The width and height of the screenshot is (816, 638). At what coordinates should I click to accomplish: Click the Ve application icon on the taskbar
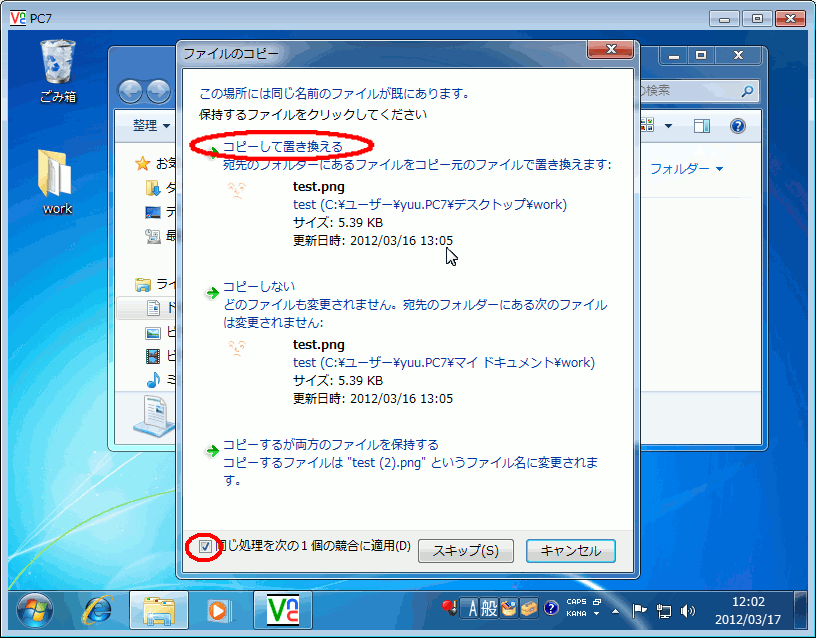pyautogui.click(x=283, y=611)
